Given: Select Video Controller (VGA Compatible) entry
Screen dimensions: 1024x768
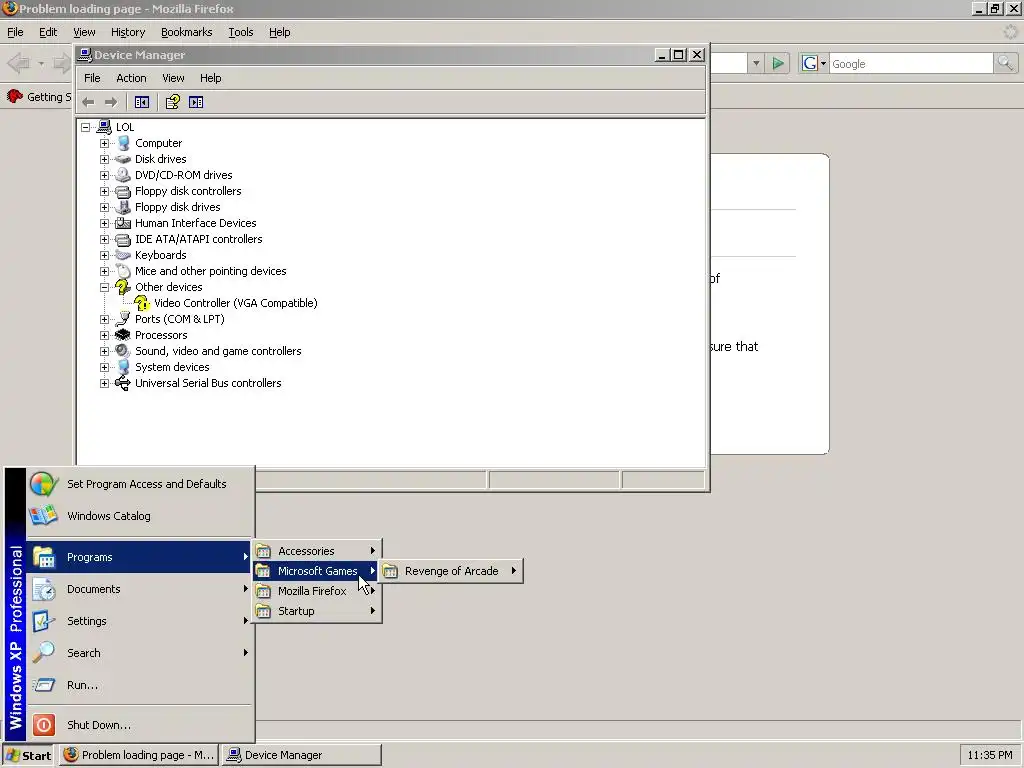Looking at the screenshot, I should [236, 303].
